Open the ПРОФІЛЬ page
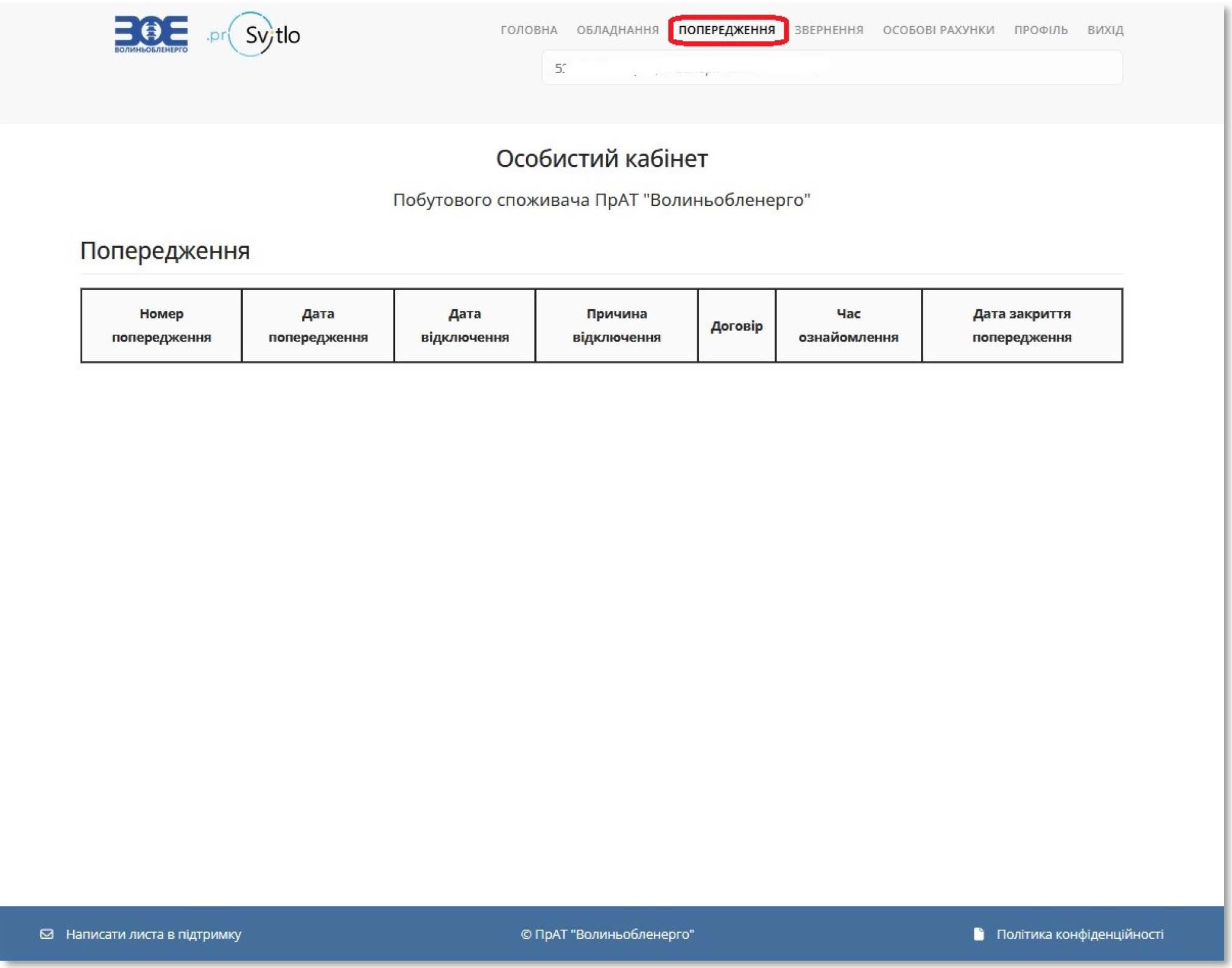The image size is (1232, 968). pyautogui.click(x=1041, y=30)
